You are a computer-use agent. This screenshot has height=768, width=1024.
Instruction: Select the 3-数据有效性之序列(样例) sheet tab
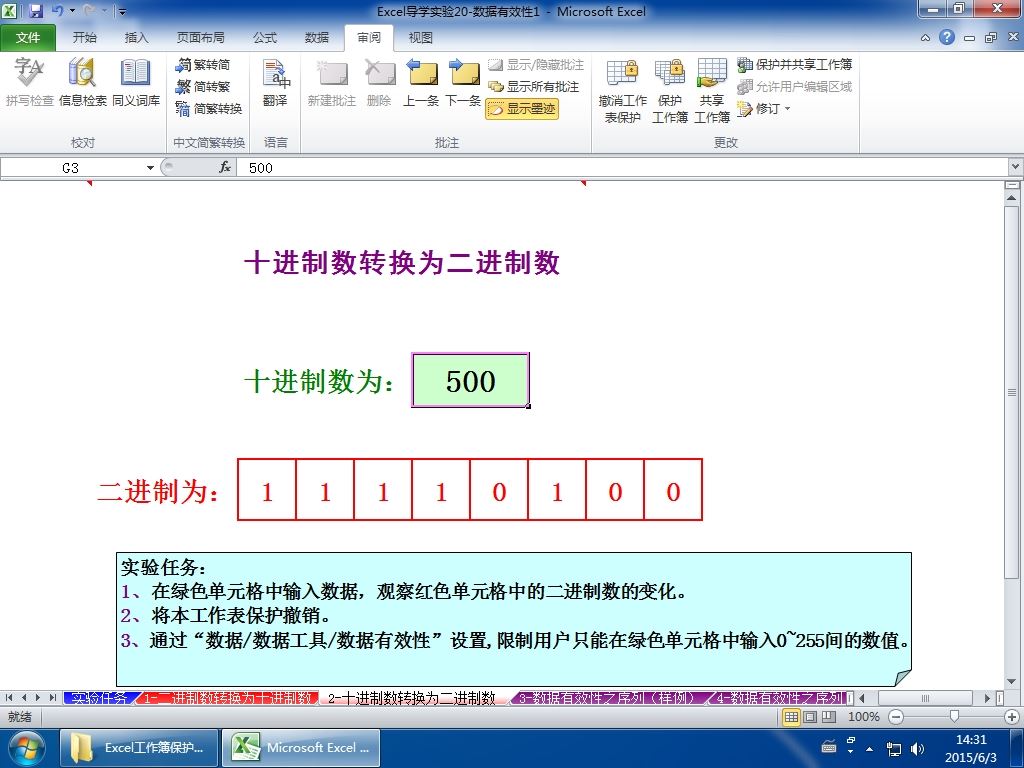pyautogui.click(x=607, y=698)
